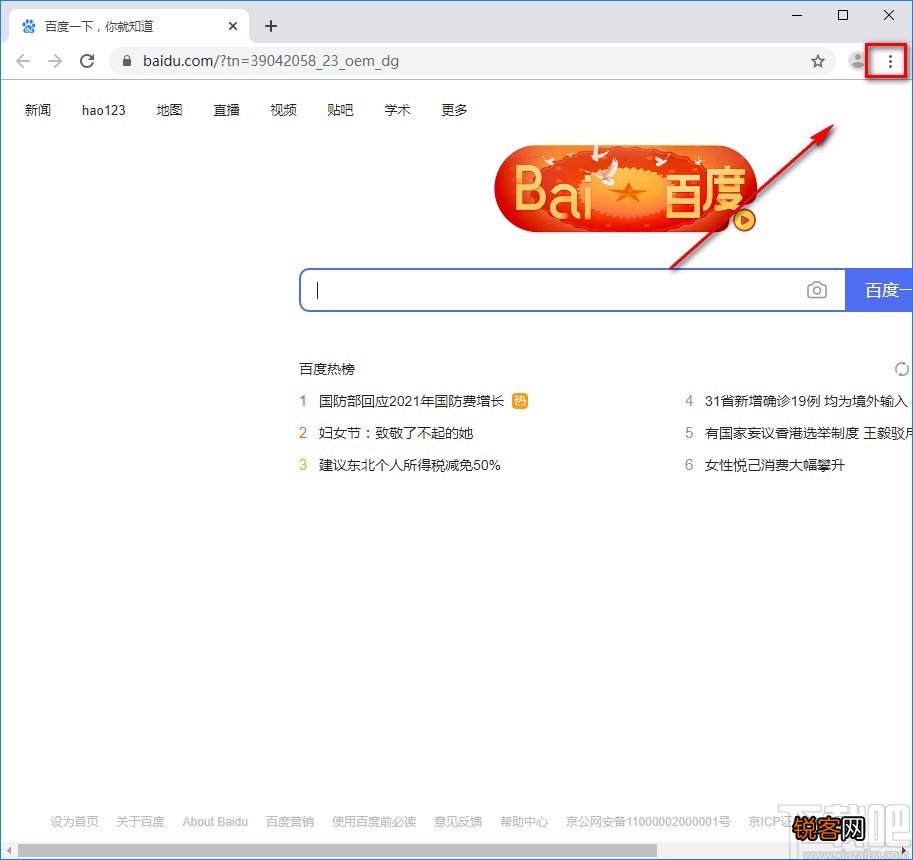Open the Chrome three-dot menu
This screenshot has width=913, height=860.
(x=890, y=61)
